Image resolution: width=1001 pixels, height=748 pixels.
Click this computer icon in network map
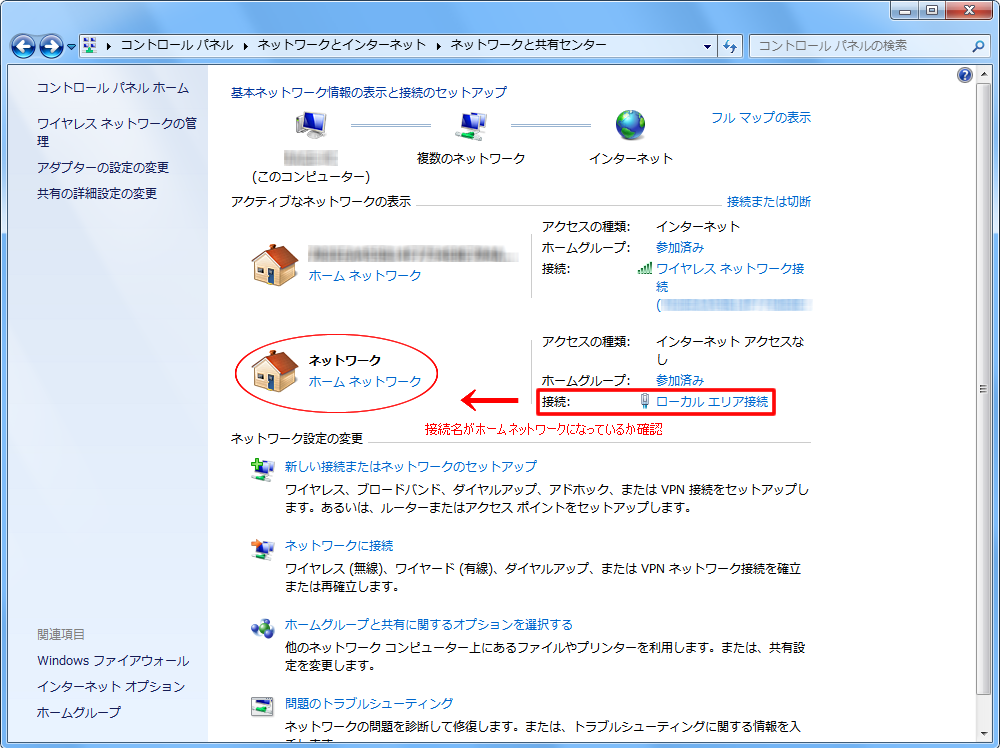[310, 125]
